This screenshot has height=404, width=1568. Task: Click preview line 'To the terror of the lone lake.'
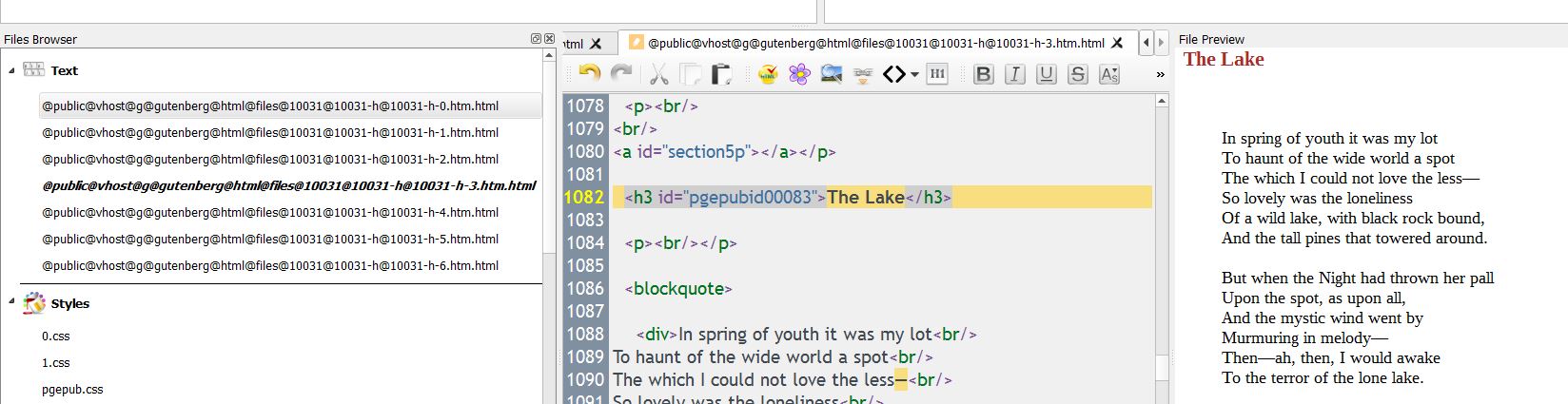(1323, 377)
